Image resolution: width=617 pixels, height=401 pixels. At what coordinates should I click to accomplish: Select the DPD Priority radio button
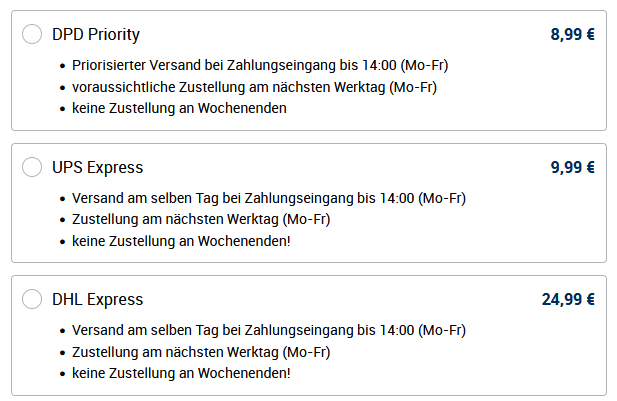(x=32, y=34)
